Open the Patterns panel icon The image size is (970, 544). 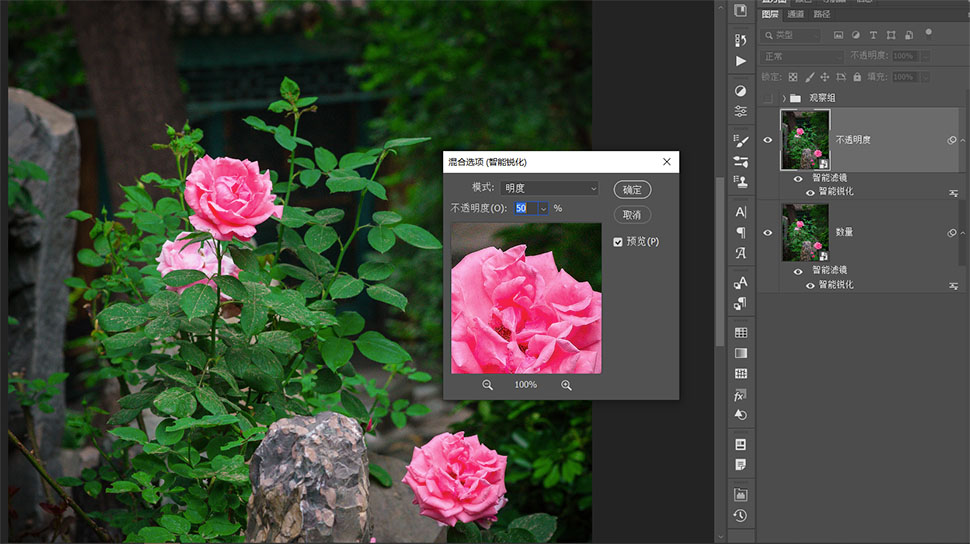click(740, 374)
